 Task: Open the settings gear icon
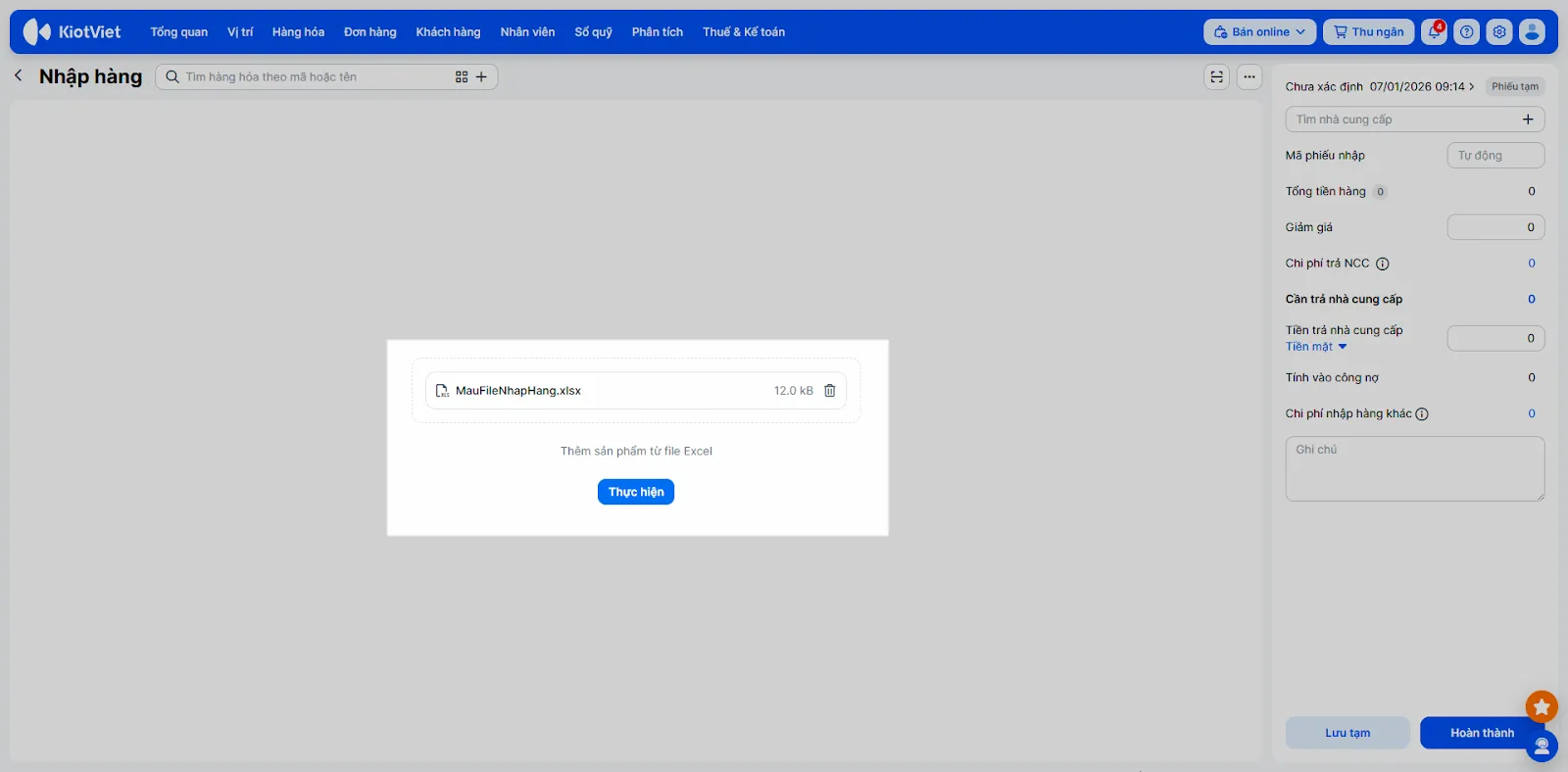coord(1498,32)
